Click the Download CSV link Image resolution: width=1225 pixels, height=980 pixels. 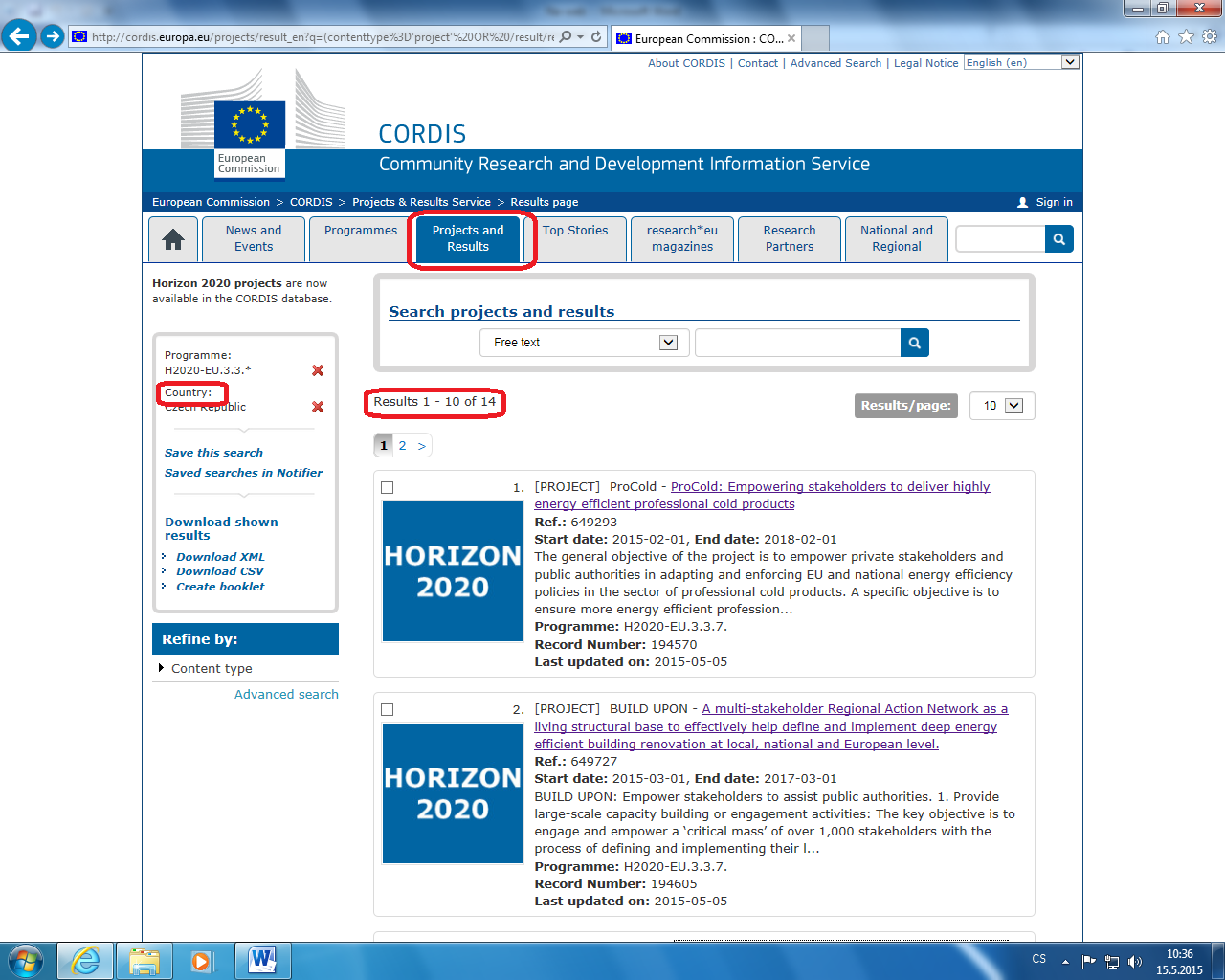(x=220, y=571)
